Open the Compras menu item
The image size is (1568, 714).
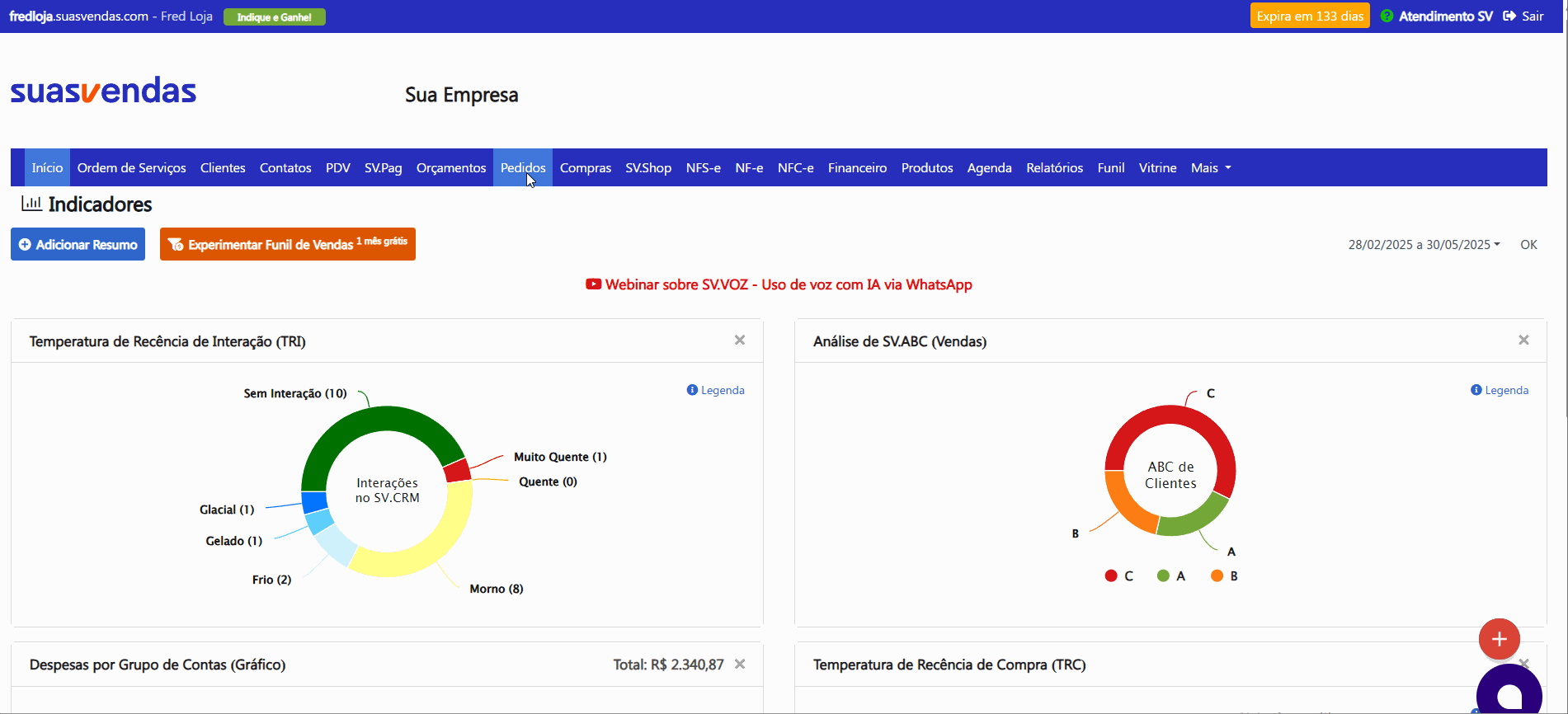[586, 167]
